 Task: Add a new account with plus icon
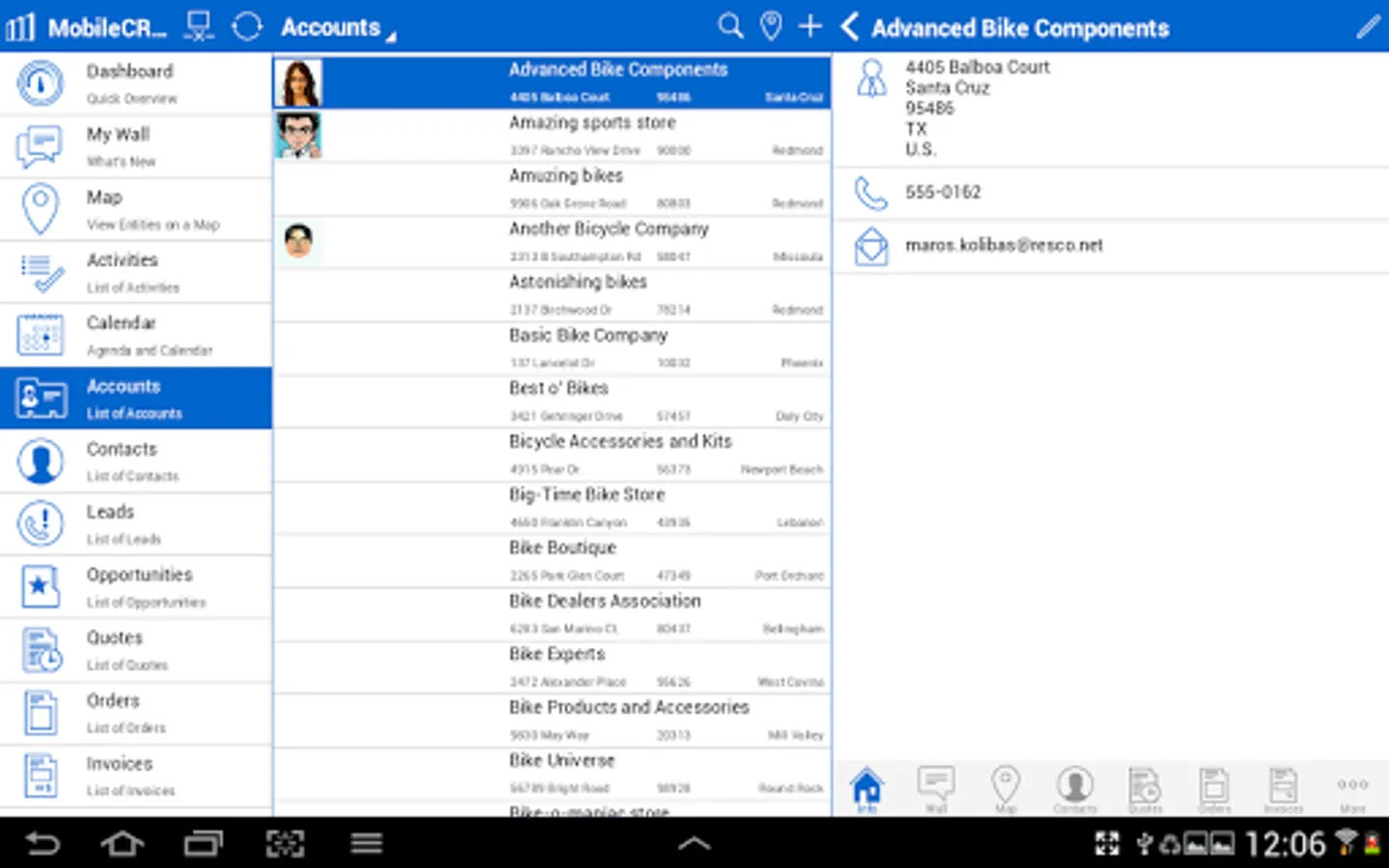810,26
